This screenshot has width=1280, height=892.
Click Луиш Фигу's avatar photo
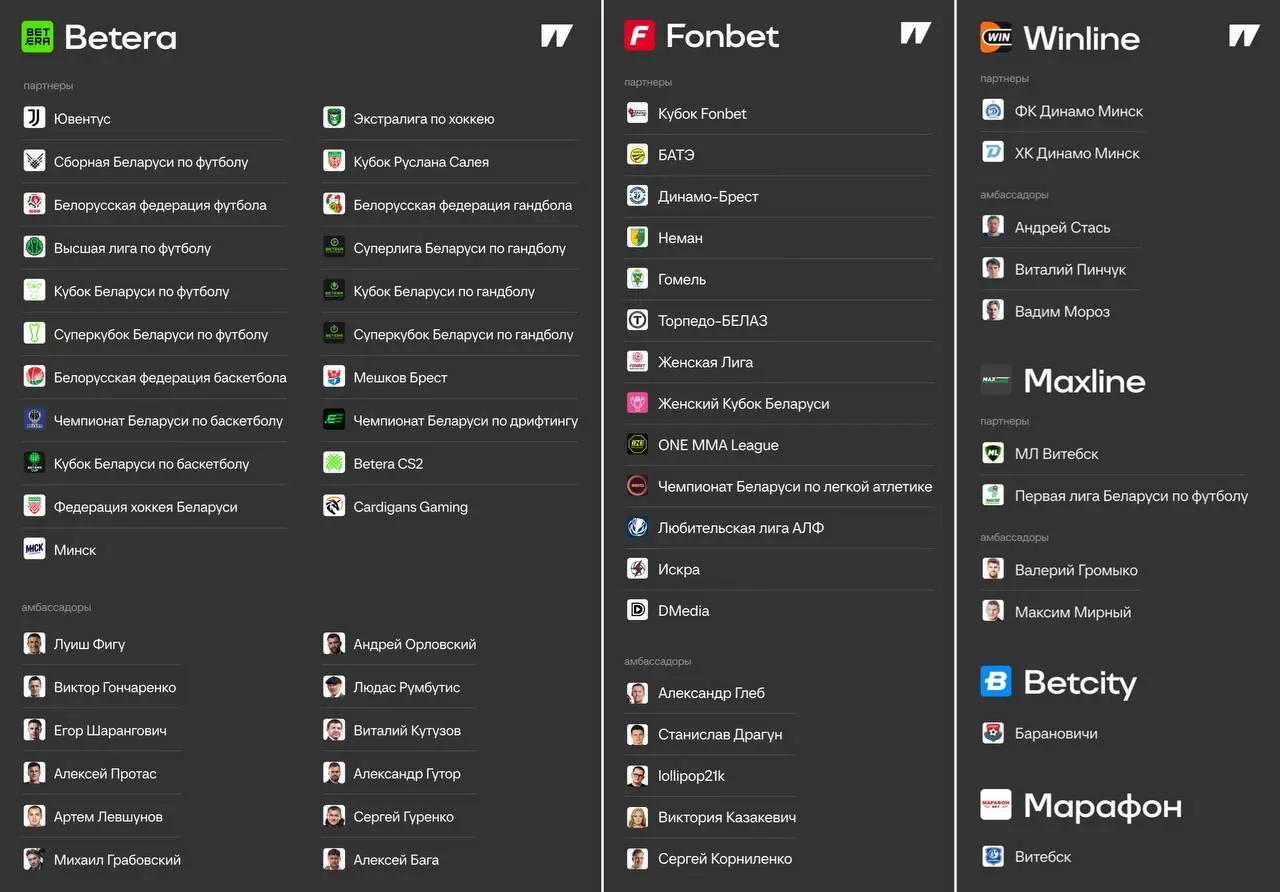[x=35, y=644]
